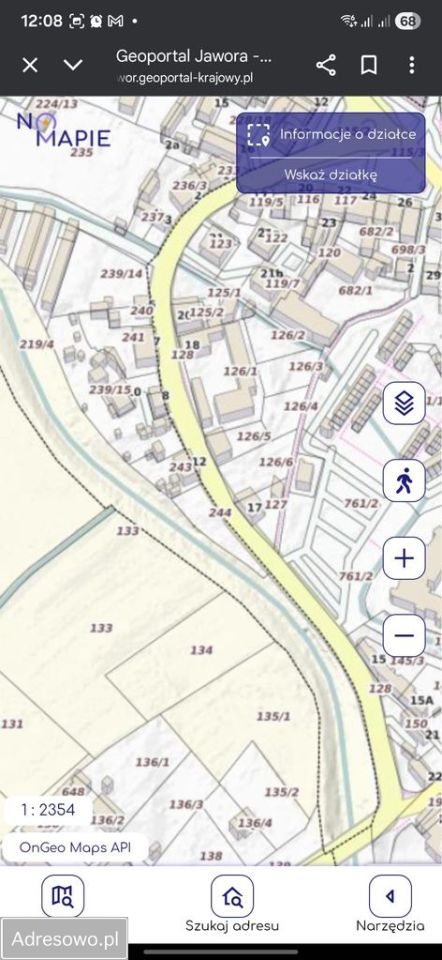This screenshot has width=442, height=960.
Task: Tap the pedestrian street view icon
Action: [x=404, y=481]
